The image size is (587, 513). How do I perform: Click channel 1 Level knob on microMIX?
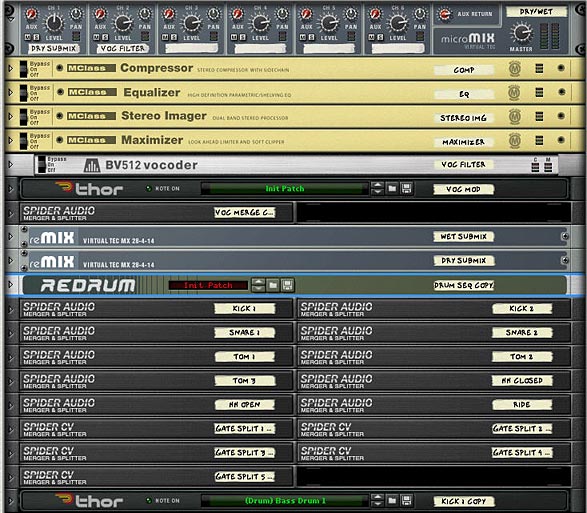pyautogui.click(x=55, y=23)
